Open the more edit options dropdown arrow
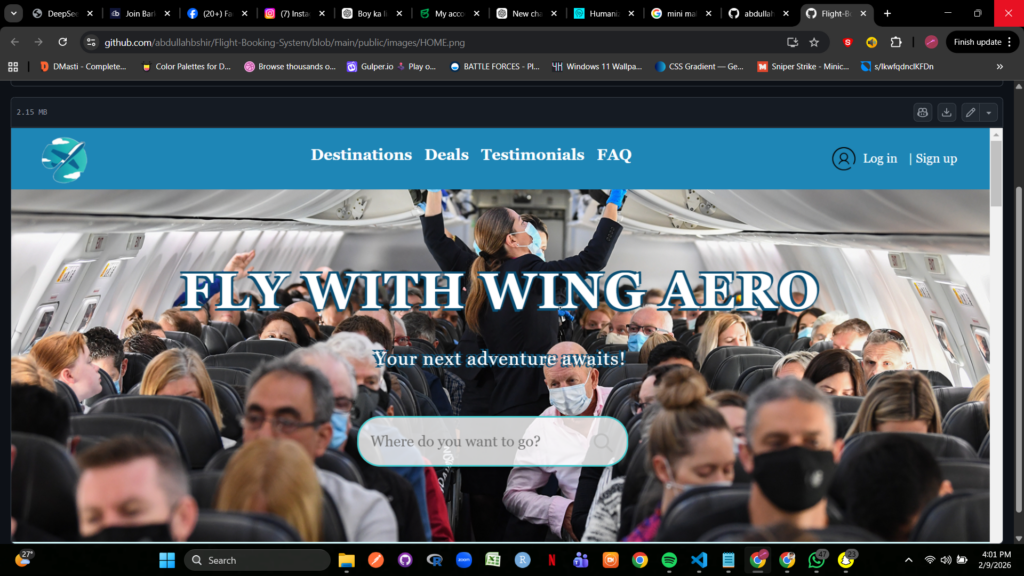Viewport: 1024px width, 576px height. click(989, 112)
